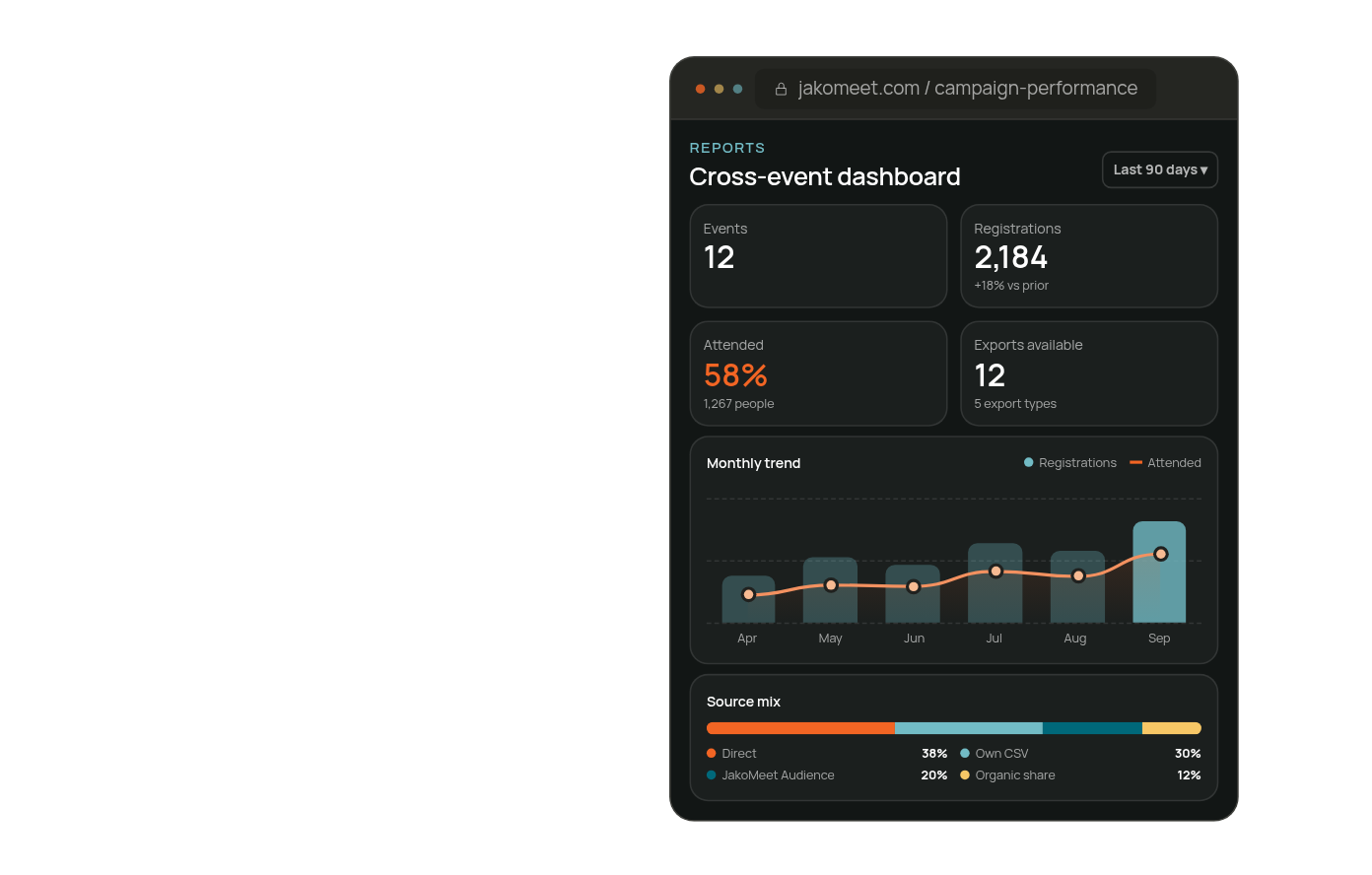Select the Exports available card
The width and height of the screenshot is (1372, 875).
click(1089, 373)
